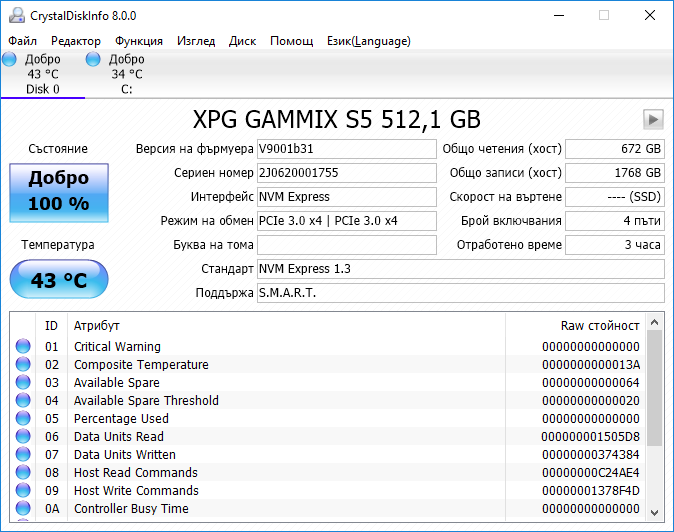This screenshot has height=532, width=674.
Task: Click status orb for Percentage Used row
Action: click(23, 418)
